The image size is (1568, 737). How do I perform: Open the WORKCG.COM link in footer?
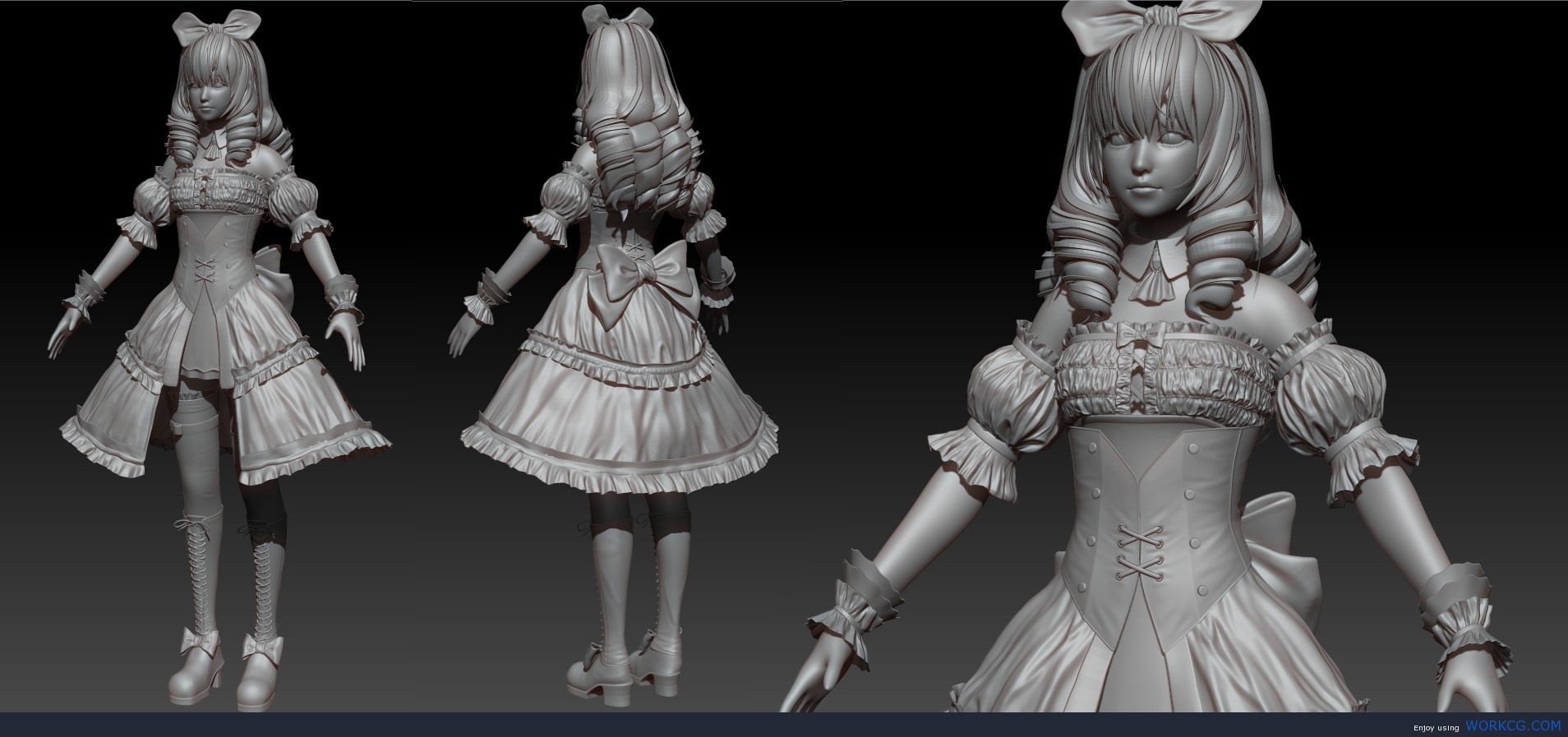(1512, 725)
